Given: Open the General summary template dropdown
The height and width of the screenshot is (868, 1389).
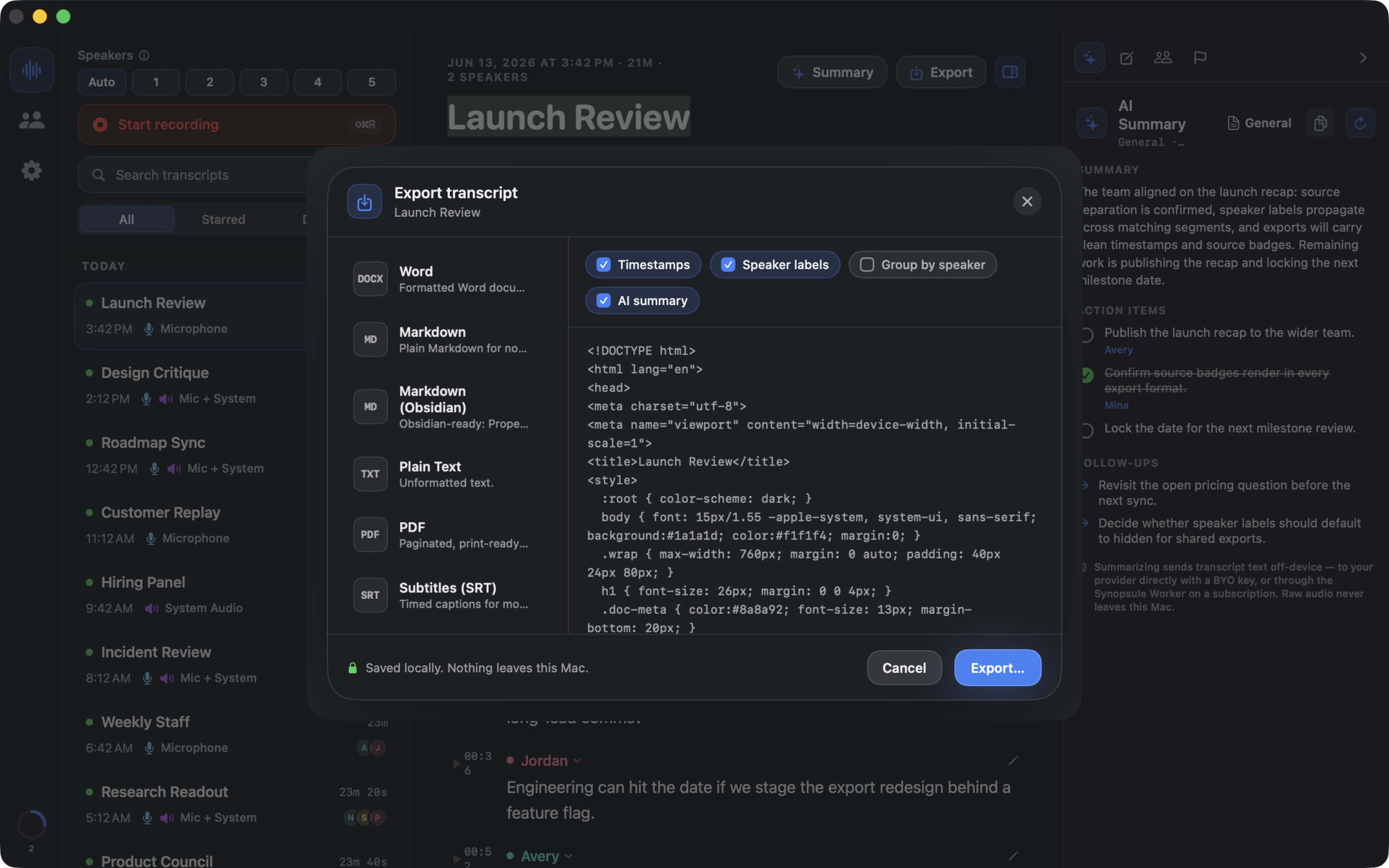Looking at the screenshot, I should (x=1259, y=123).
